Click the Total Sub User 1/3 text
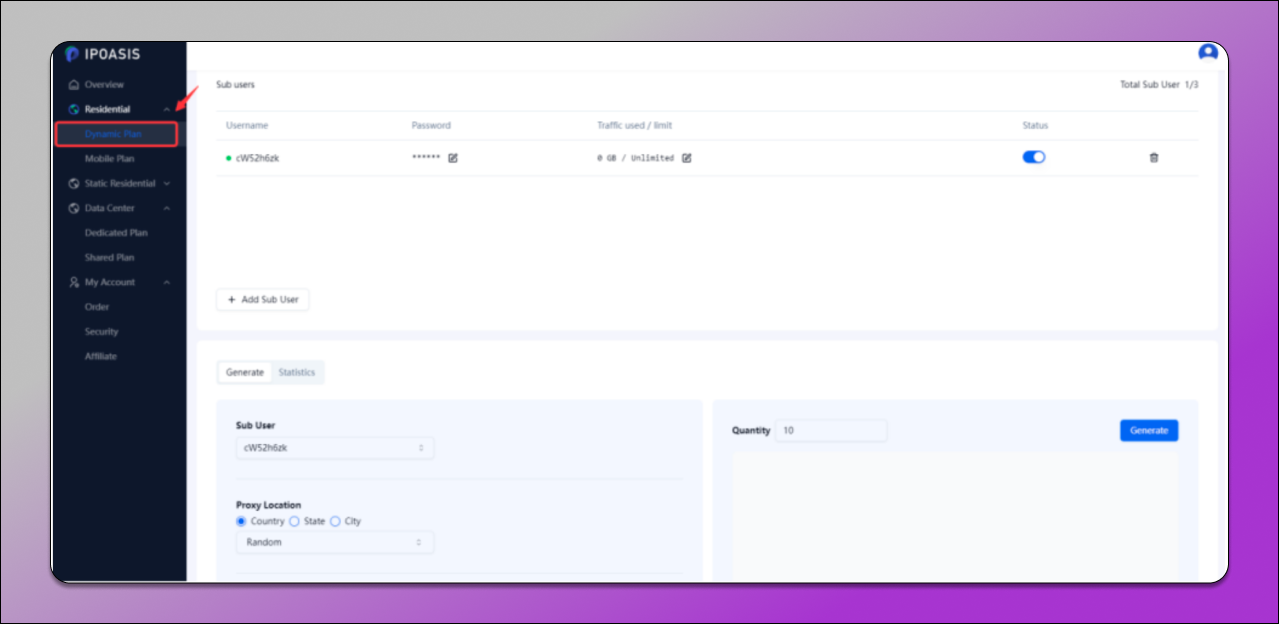The height and width of the screenshot is (624, 1279). pos(1159,85)
